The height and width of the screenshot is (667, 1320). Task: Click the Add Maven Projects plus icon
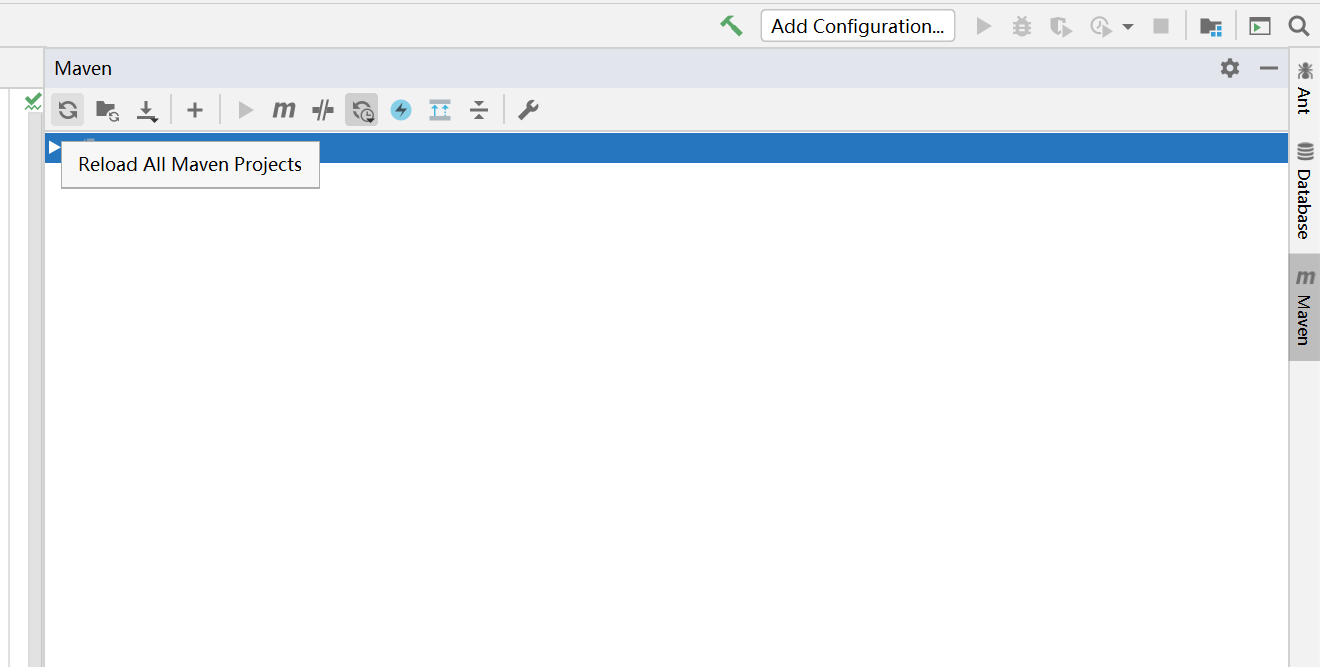click(195, 110)
